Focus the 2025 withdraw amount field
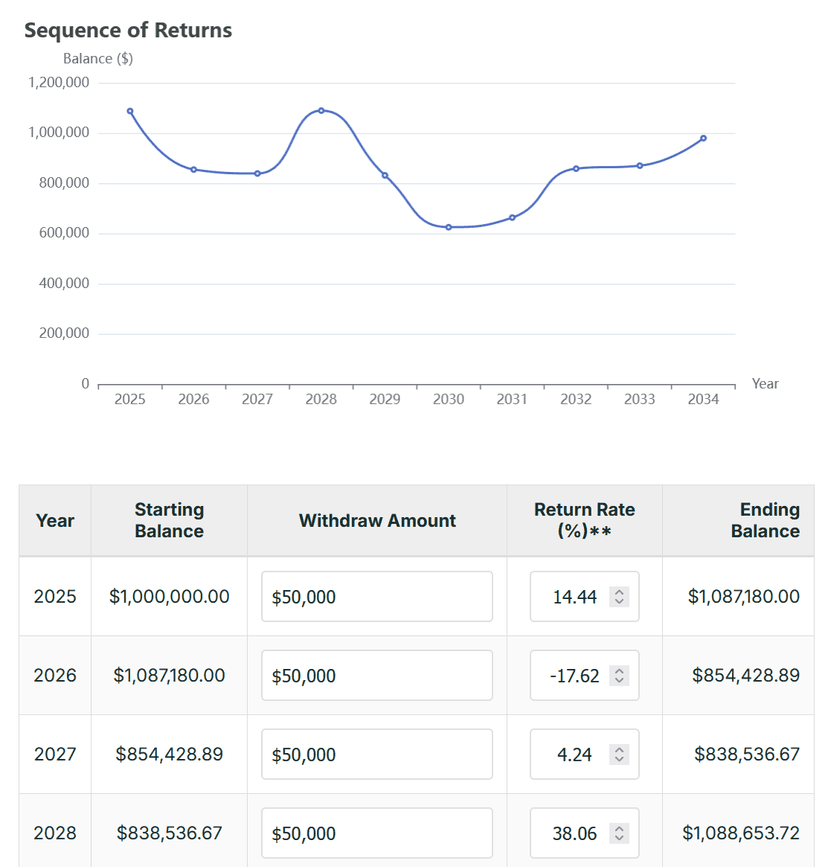Image resolution: width=828 pixels, height=867 pixels. tap(377, 597)
